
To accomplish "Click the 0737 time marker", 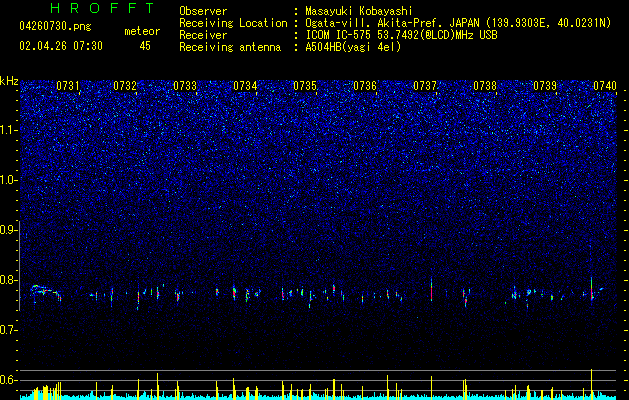I will coord(425,86).
